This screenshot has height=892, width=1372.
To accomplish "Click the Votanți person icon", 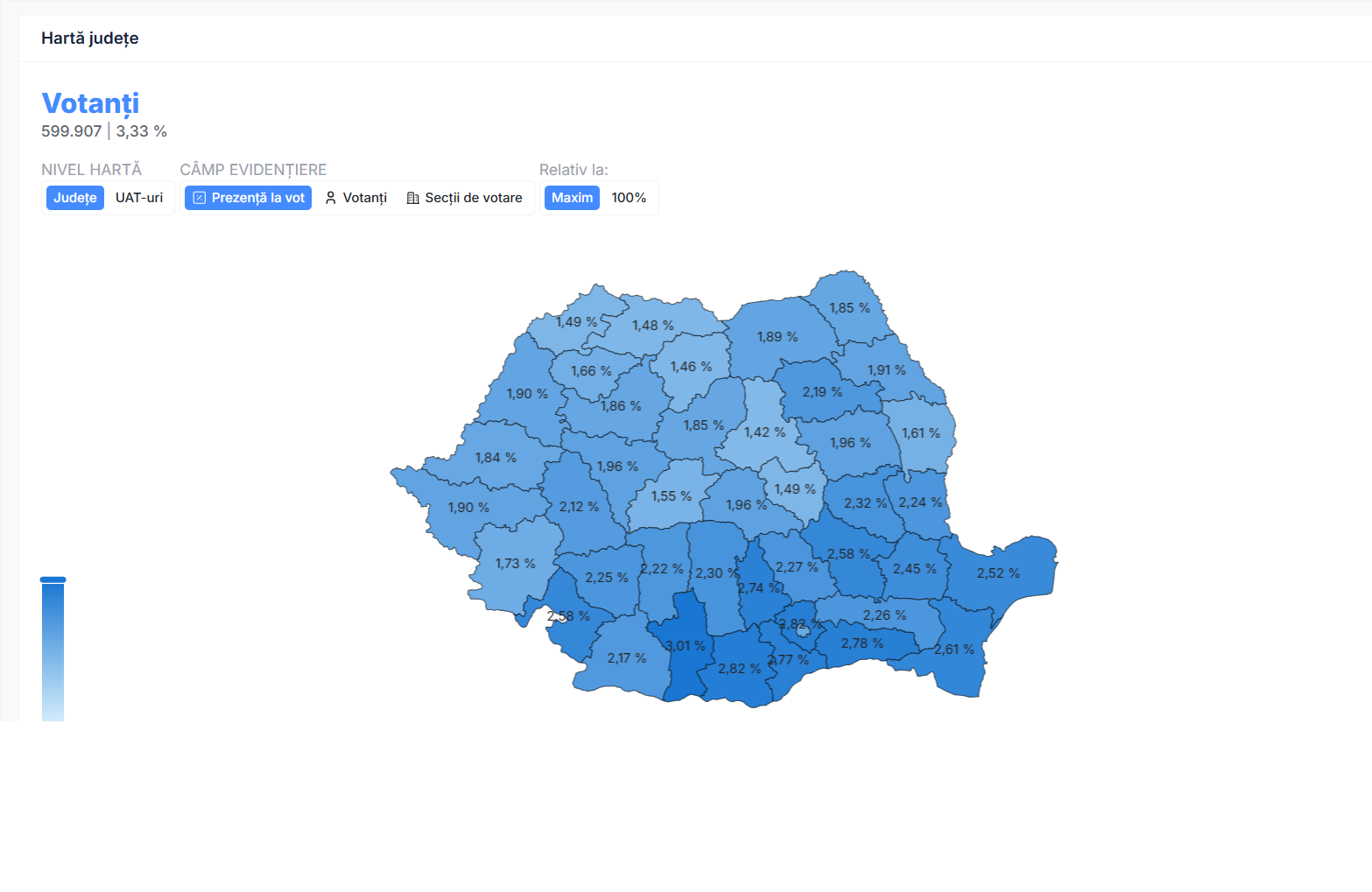I will [x=331, y=198].
